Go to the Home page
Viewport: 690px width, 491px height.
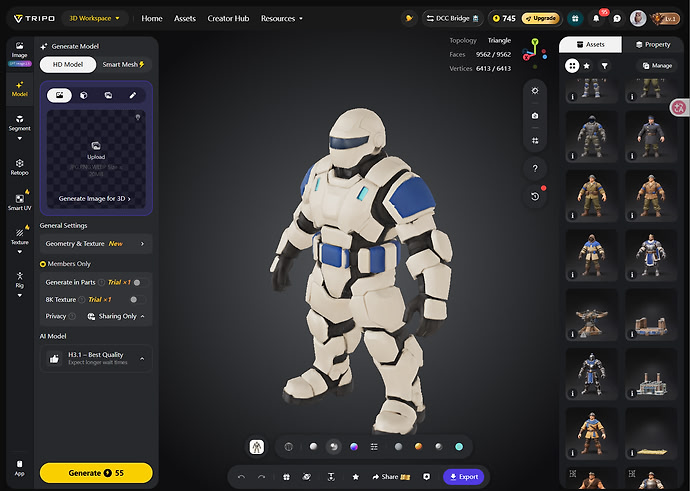[x=151, y=18]
